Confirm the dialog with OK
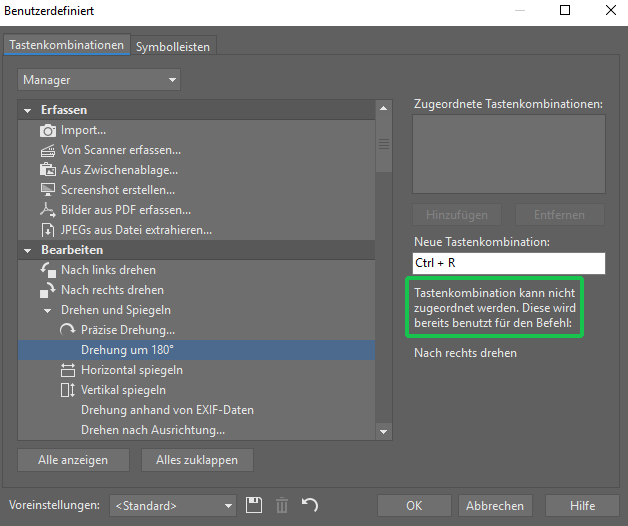The width and height of the screenshot is (628, 526). (x=414, y=506)
